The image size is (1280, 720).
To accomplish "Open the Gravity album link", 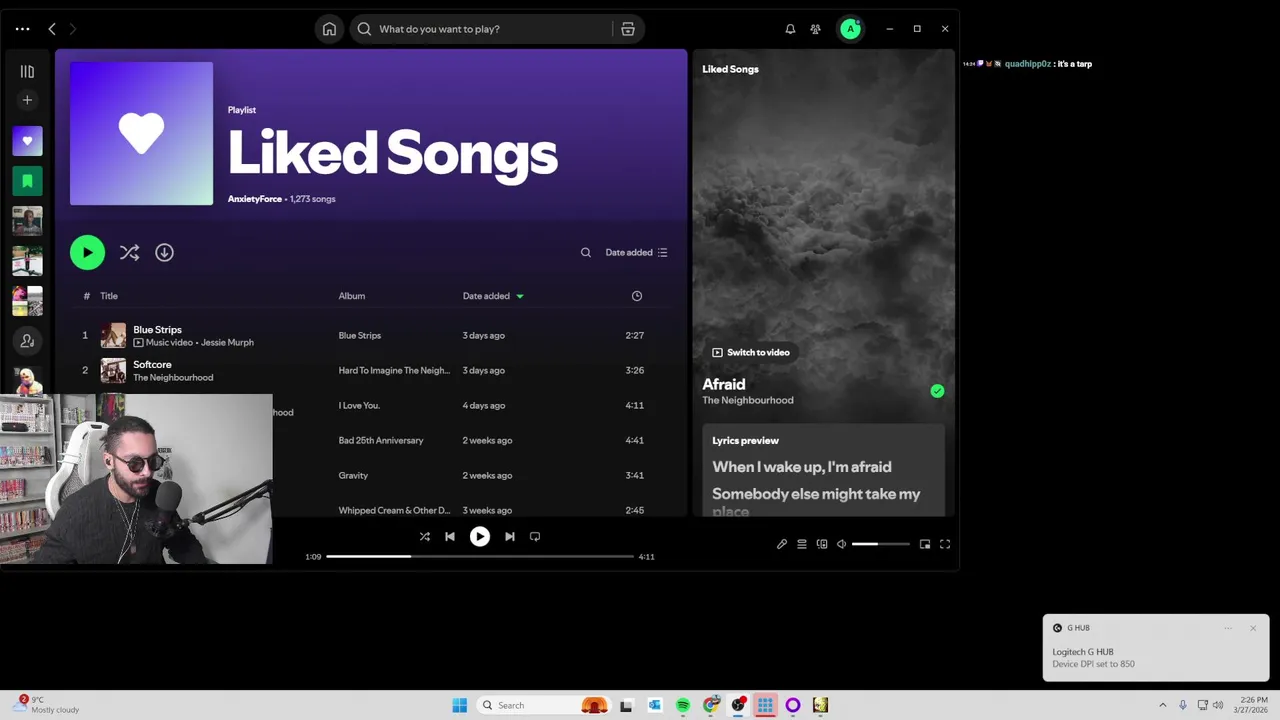I will [353, 475].
